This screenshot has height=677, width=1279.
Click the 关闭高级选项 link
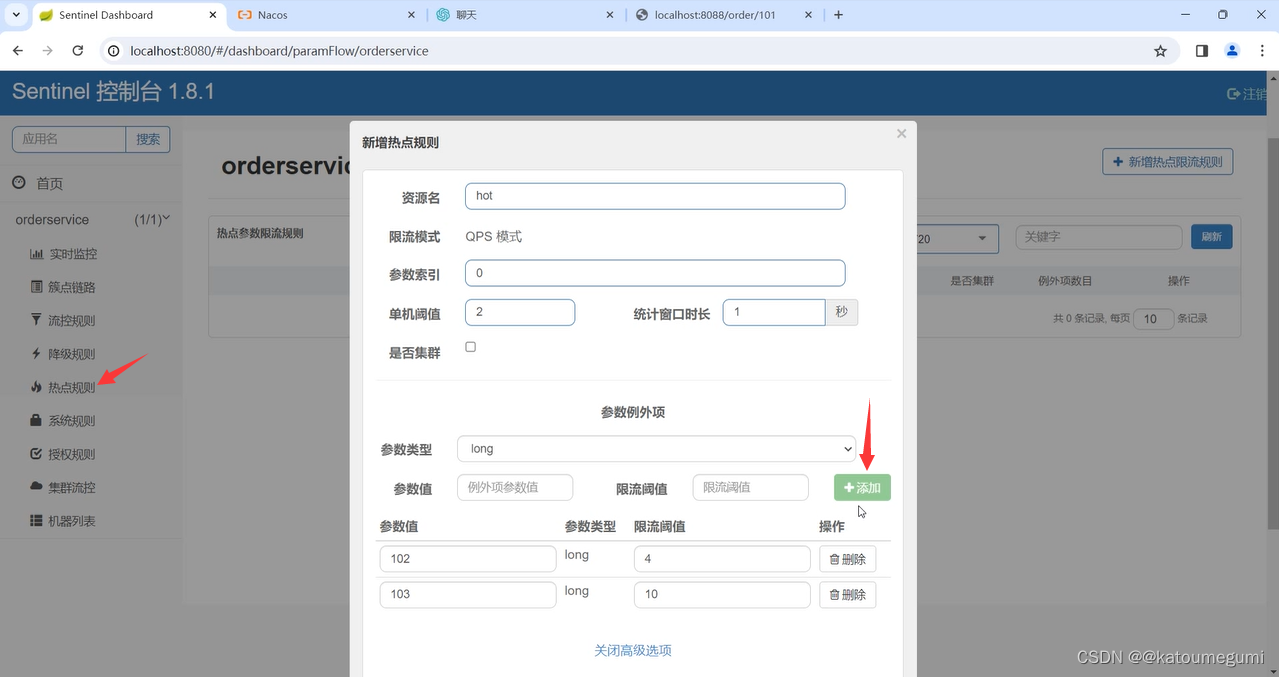633,650
